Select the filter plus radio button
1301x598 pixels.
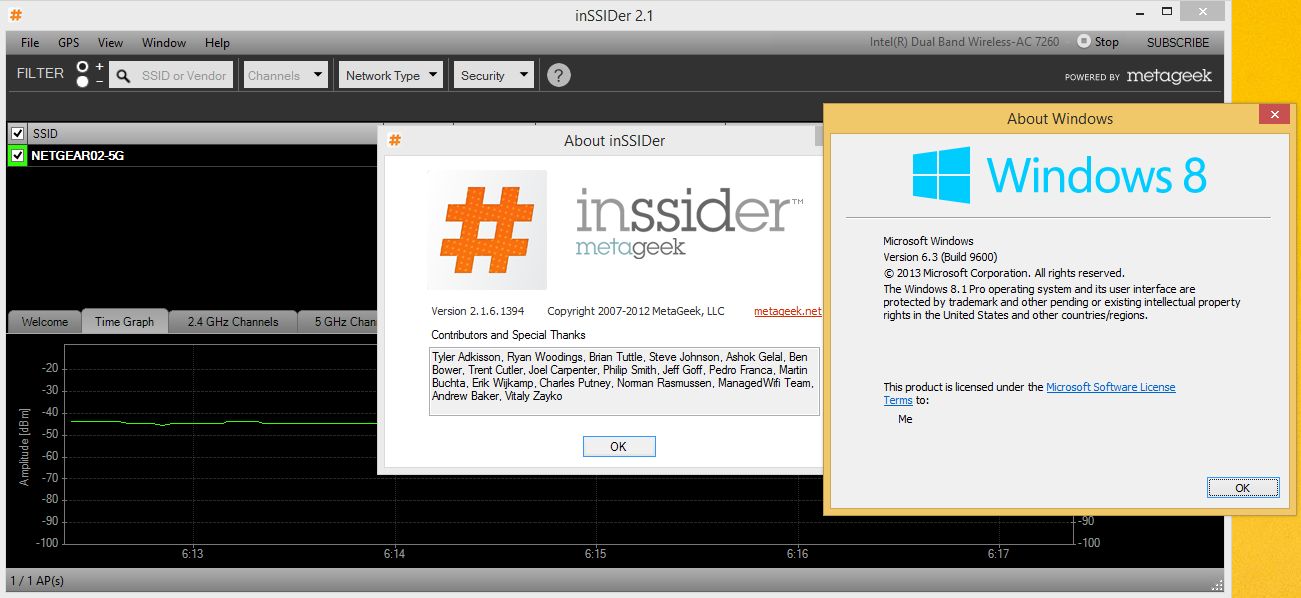click(x=82, y=67)
